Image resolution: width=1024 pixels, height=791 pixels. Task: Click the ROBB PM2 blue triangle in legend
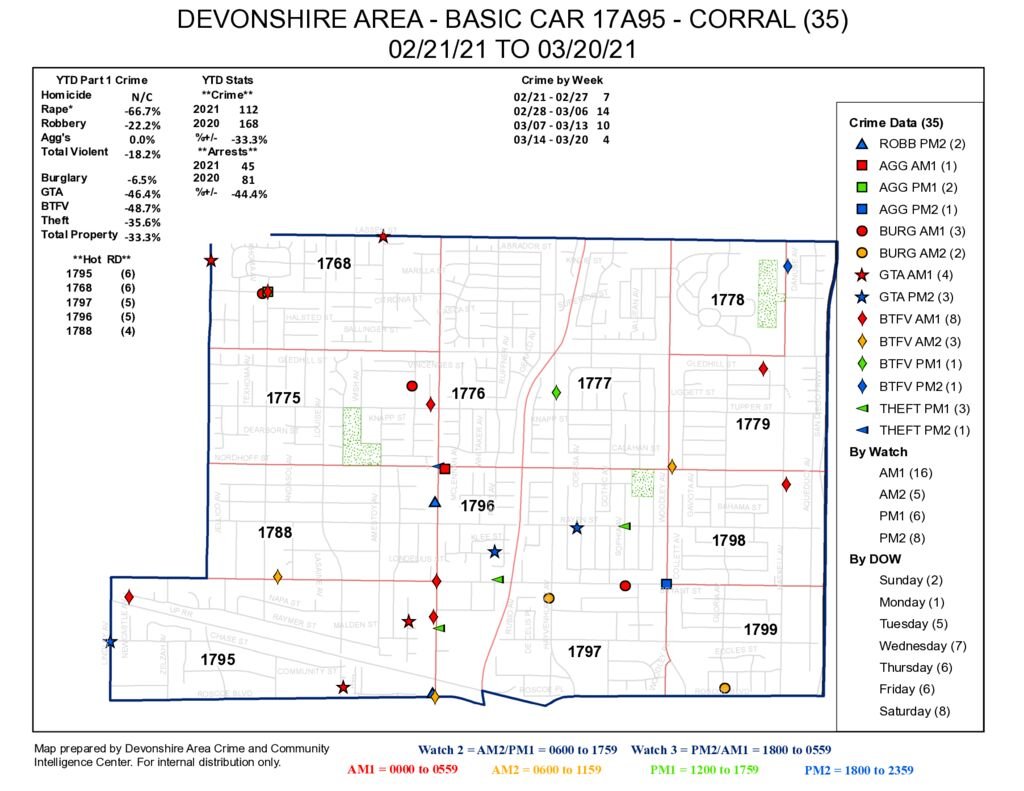[x=861, y=144]
